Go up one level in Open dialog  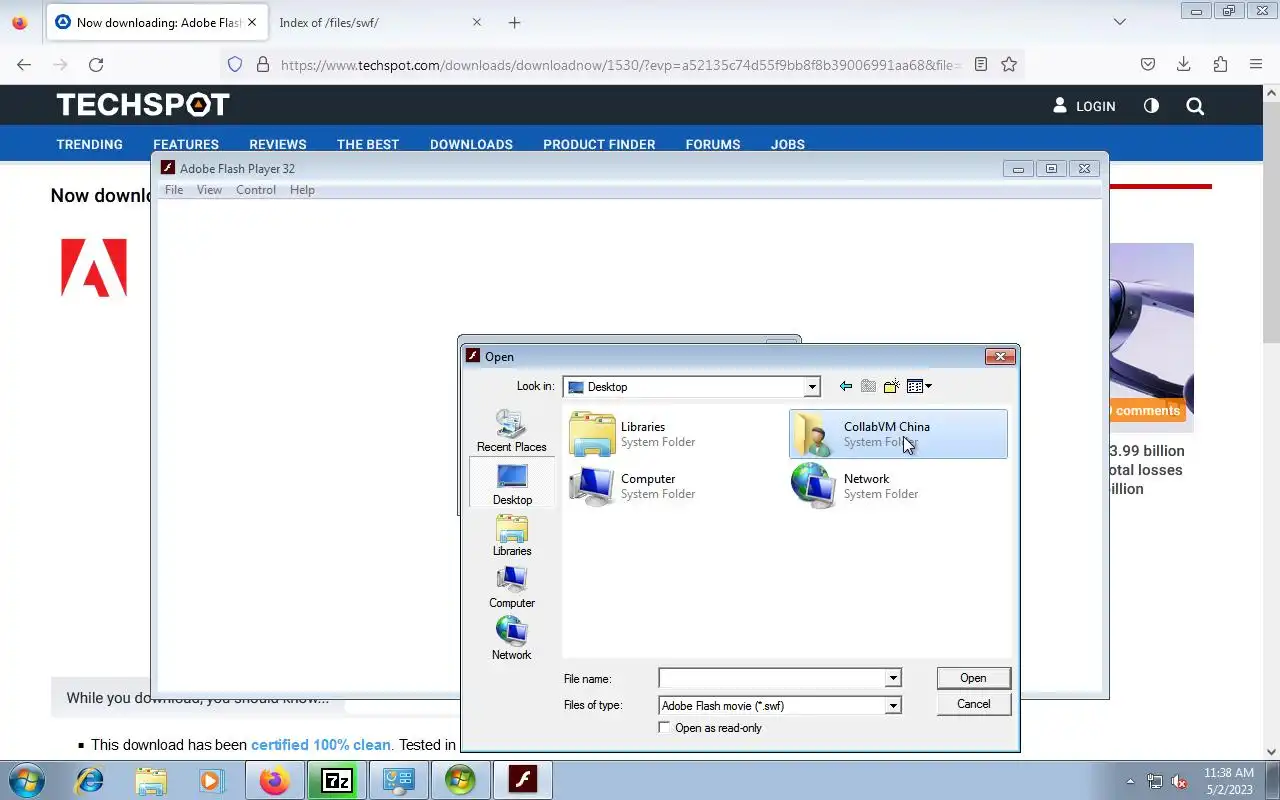coord(868,386)
